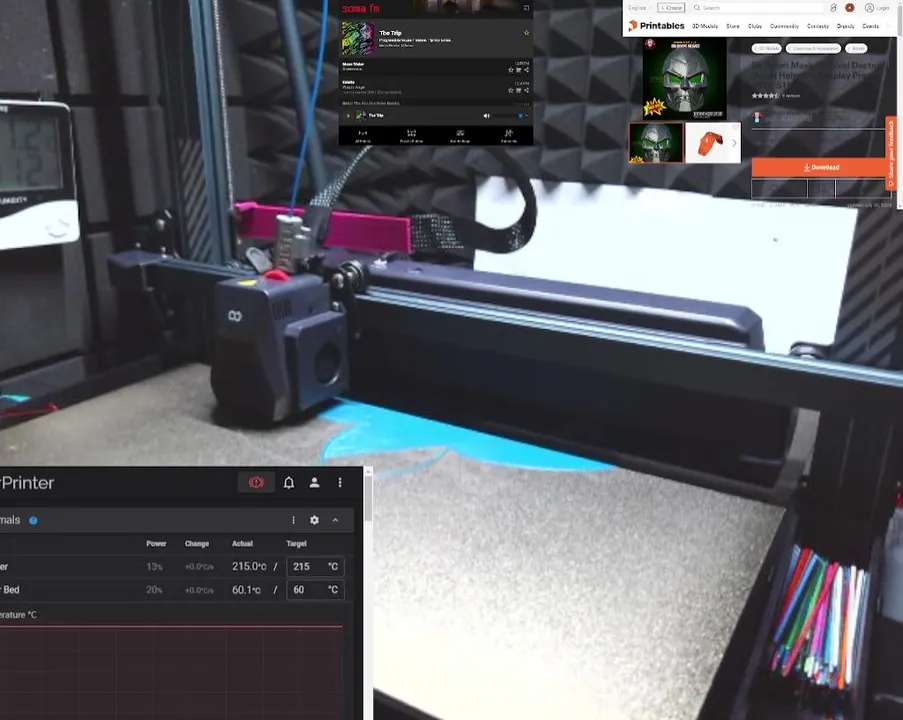
Task: Click the Costumes & Accessories breadcrumb chip
Action: coord(813,48)
